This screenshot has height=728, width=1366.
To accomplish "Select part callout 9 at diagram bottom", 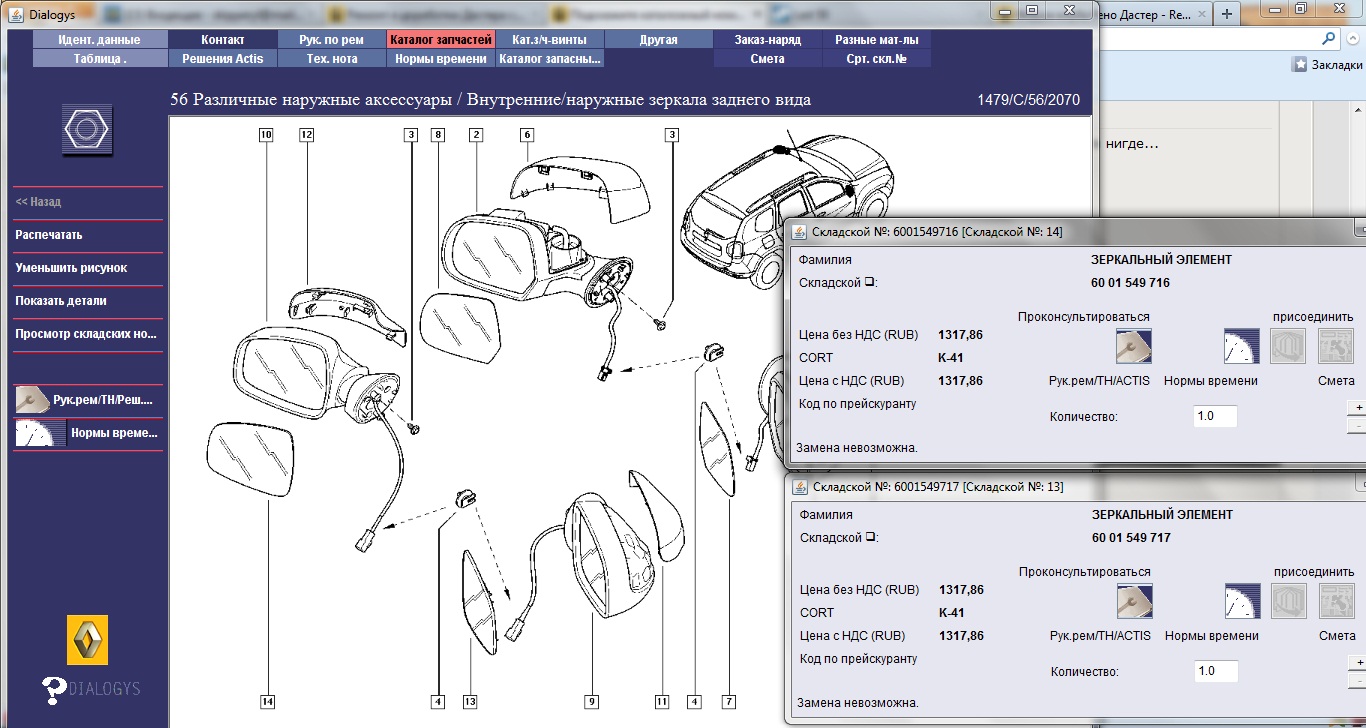I will (x=592, y=702).
